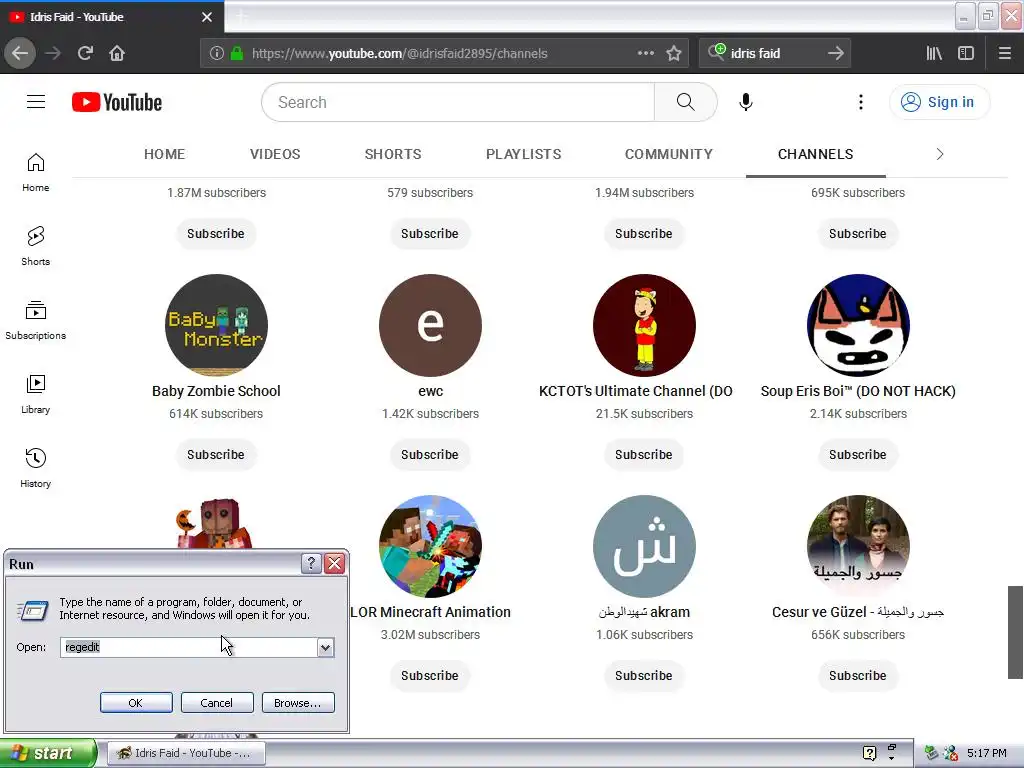The width and height of the screenshot is (1024, 768).
Task: Search with your voice microphone icon
Action: [x=746, y=102]
